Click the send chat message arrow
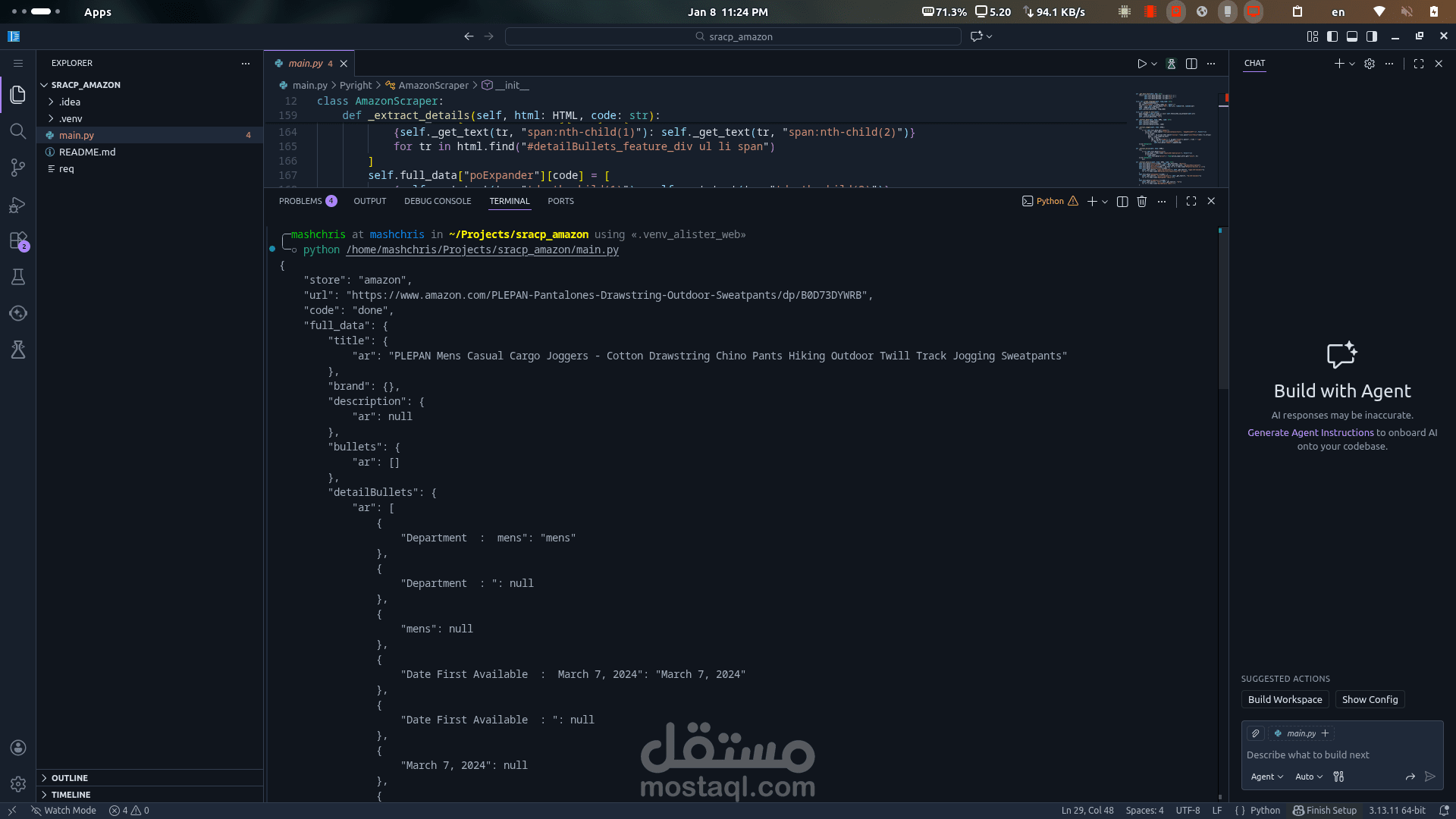The image size is (1456, 819). point(1430,777)
